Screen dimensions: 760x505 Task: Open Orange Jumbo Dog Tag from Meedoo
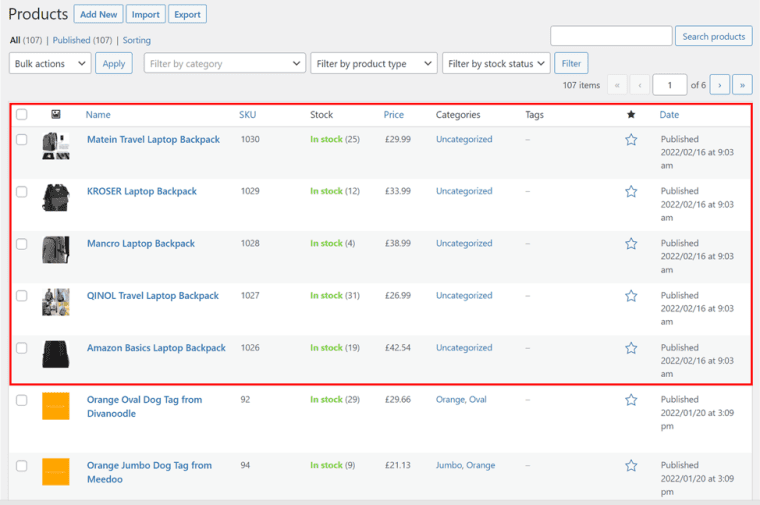click(149, 472)
